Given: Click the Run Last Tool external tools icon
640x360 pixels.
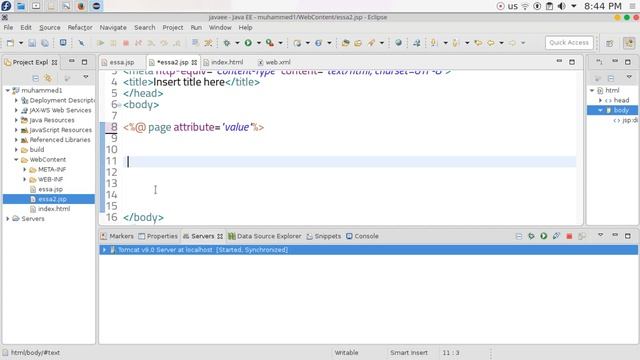Looking at the screenshot, I should (269, 42).
